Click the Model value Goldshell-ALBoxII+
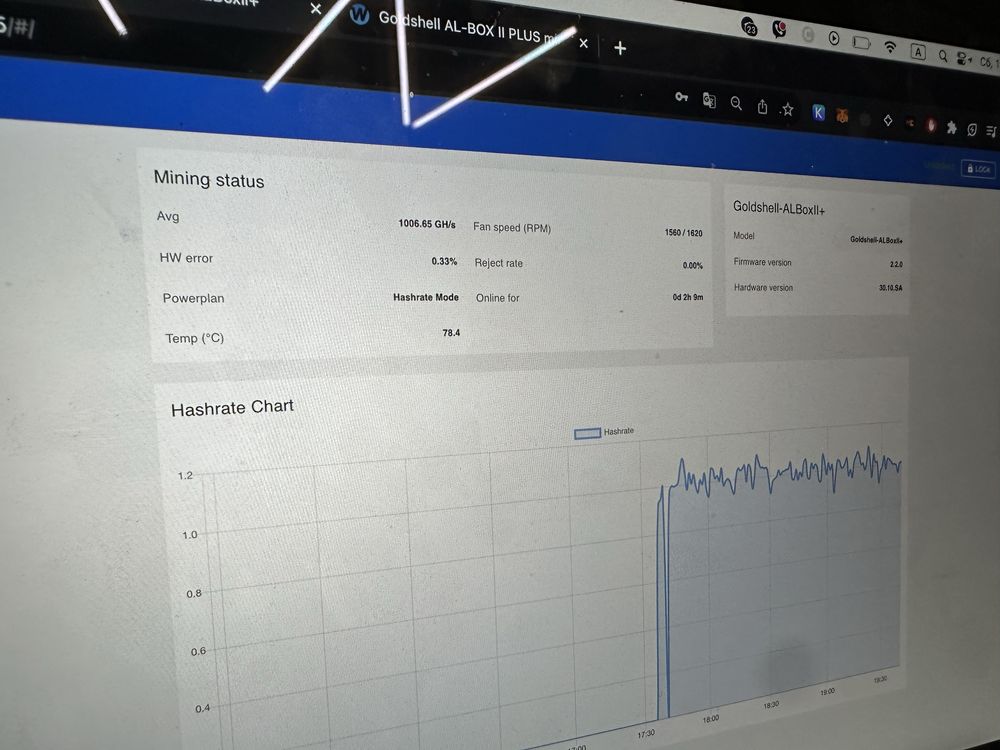 tap(876, 240)
